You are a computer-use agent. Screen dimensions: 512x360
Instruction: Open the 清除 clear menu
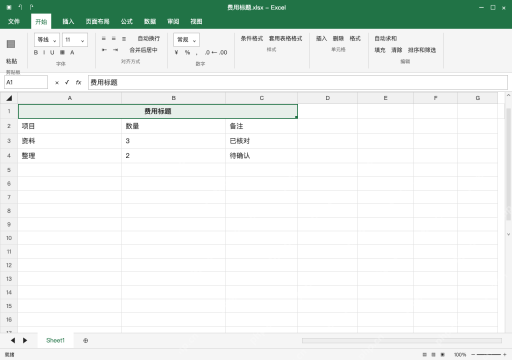coord(397,50)
